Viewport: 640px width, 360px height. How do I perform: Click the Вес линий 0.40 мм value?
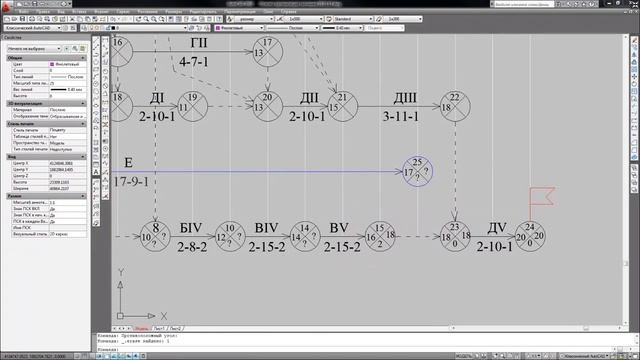(x=68, y=89)
